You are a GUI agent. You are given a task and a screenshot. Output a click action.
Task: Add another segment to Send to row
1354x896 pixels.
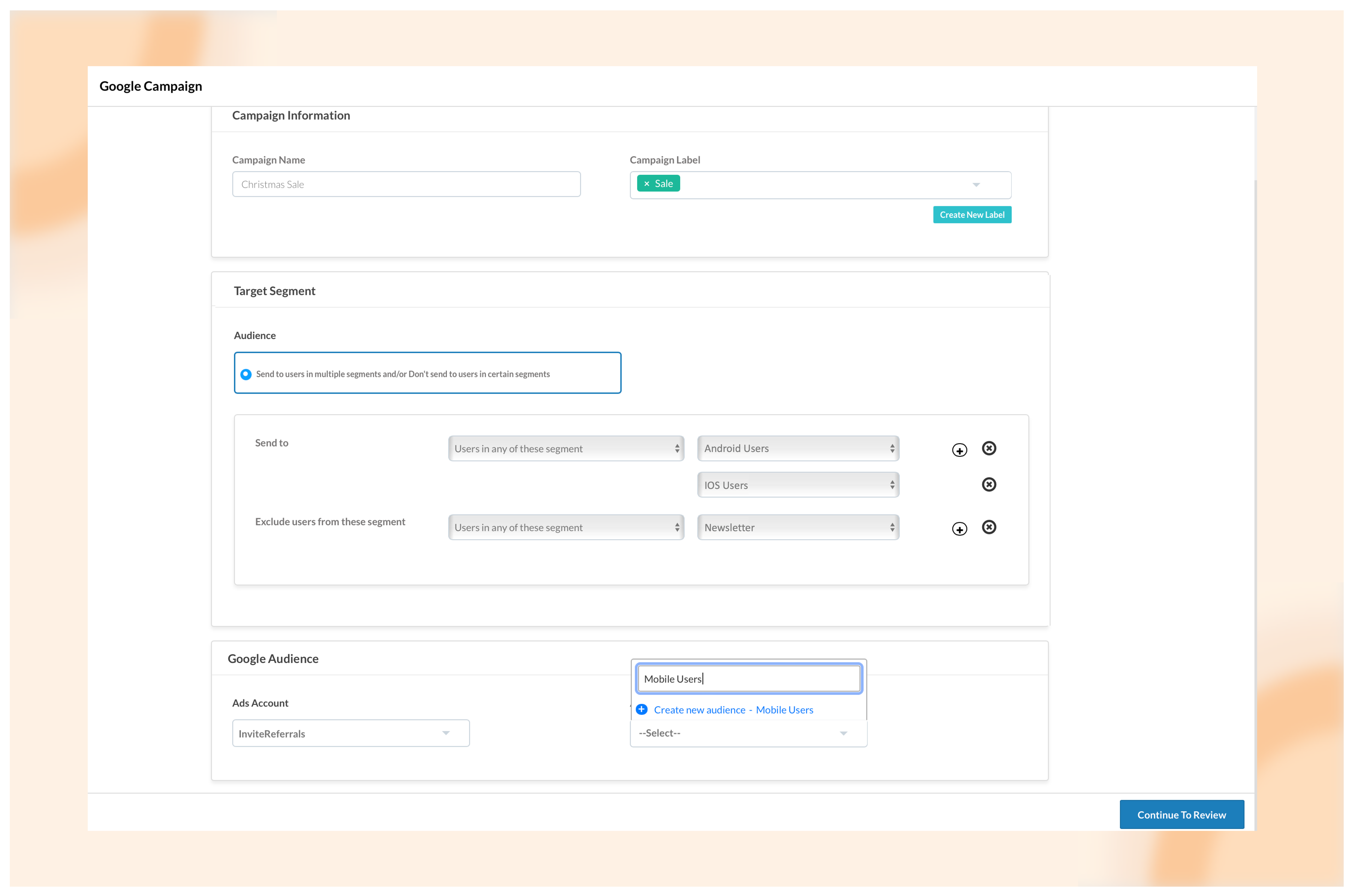(959, 450)
